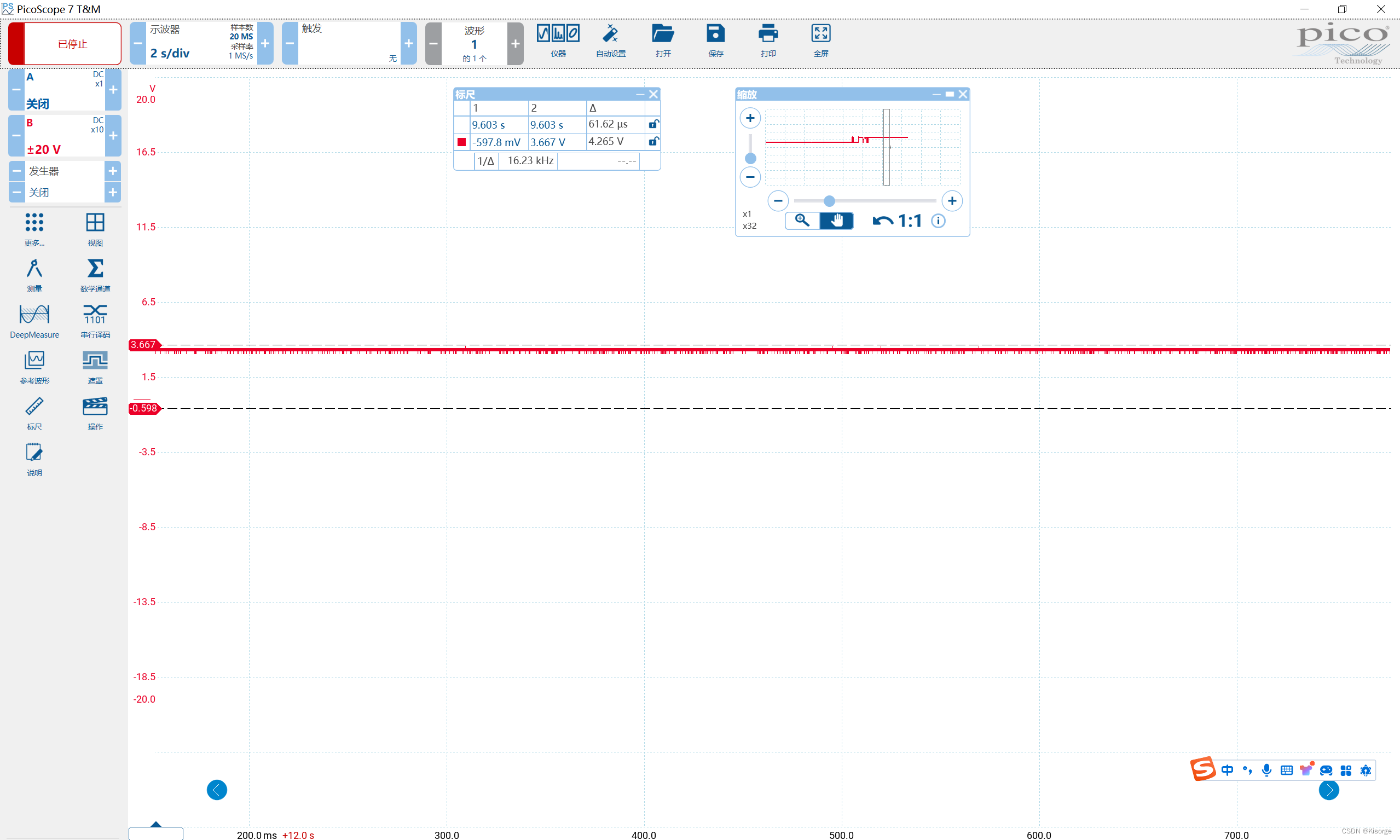The image size is (1400, 840).
Task: Open the 视图 views layout tool
Action: (95, 229)
